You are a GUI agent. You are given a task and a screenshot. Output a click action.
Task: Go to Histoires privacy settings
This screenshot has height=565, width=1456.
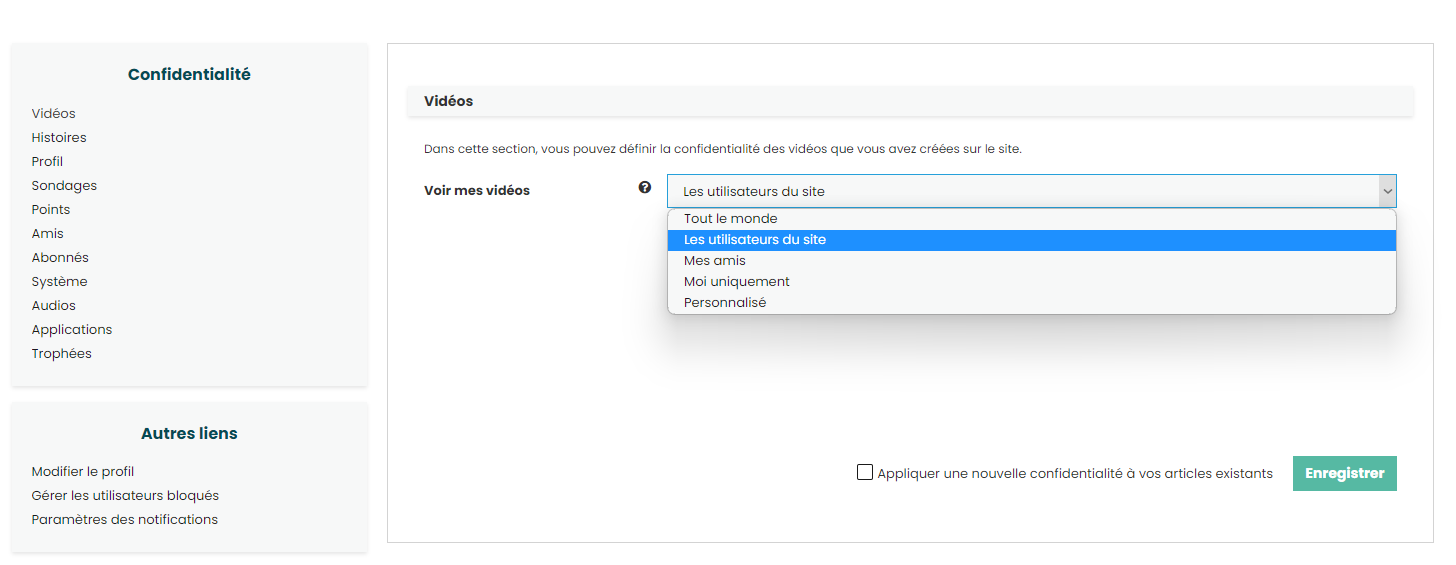(x=58, y=138)
